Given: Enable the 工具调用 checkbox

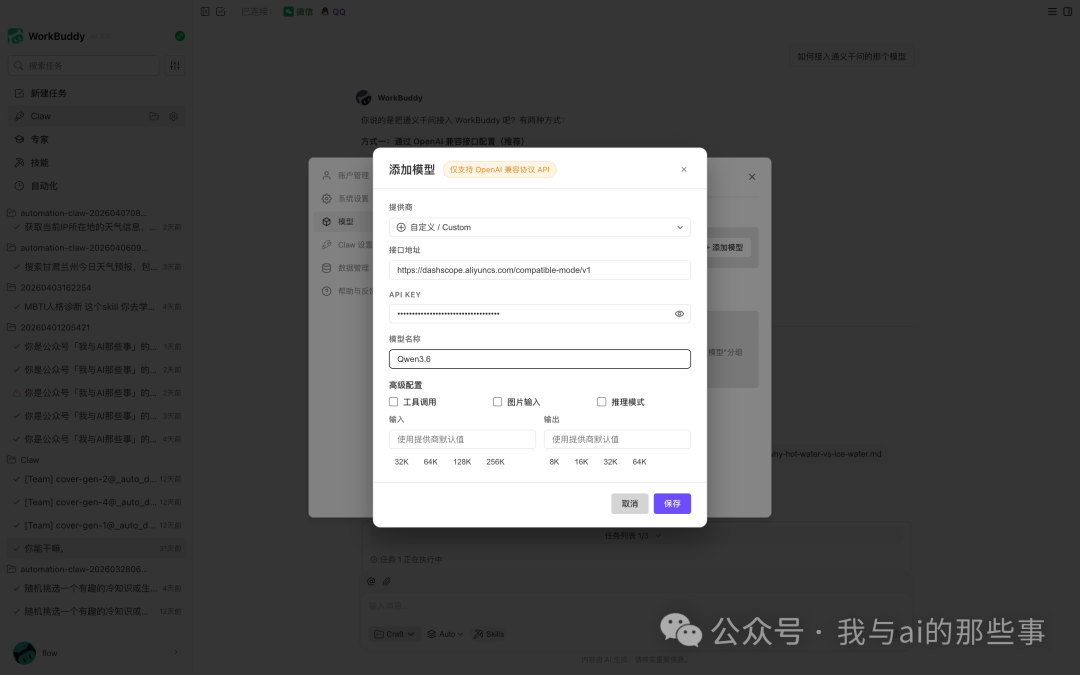Looking at the screenshot, I should 393,402.
